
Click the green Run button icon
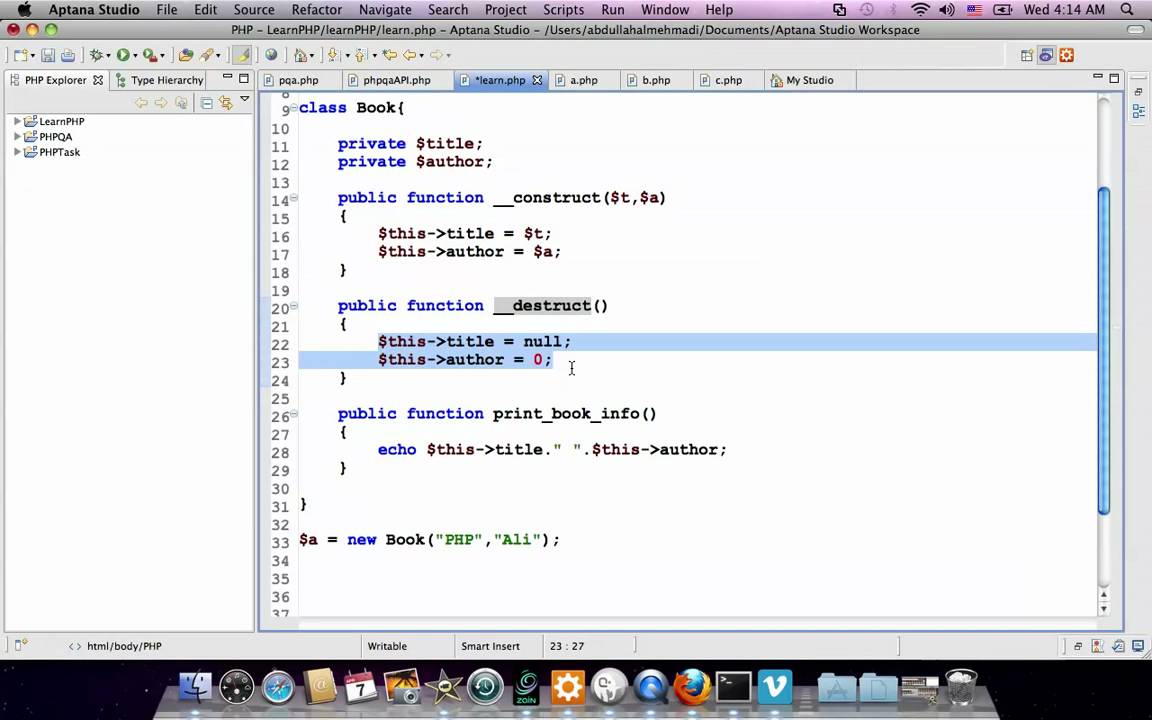[x=123, y=55]
